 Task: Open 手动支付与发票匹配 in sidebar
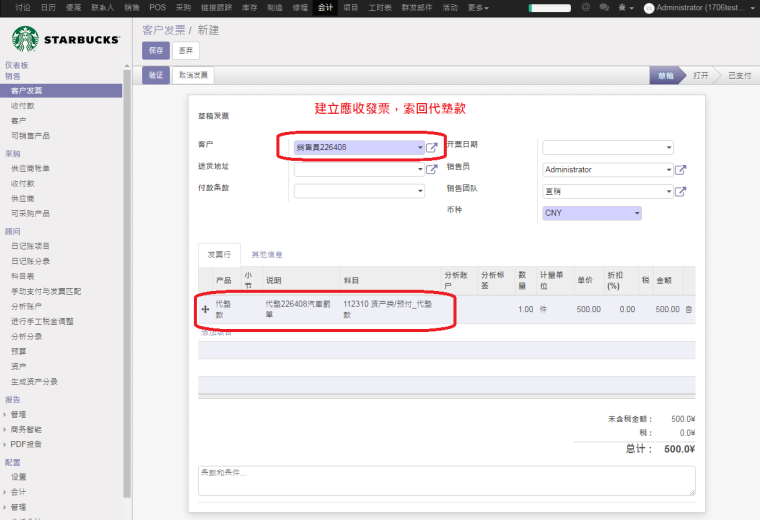(x=46, y=291)
